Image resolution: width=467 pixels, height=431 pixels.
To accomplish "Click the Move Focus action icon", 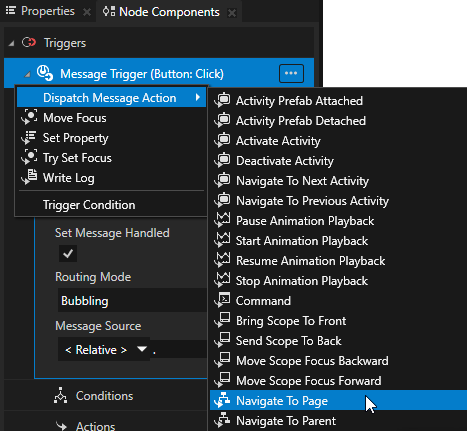I will click(x=29, y=117).
